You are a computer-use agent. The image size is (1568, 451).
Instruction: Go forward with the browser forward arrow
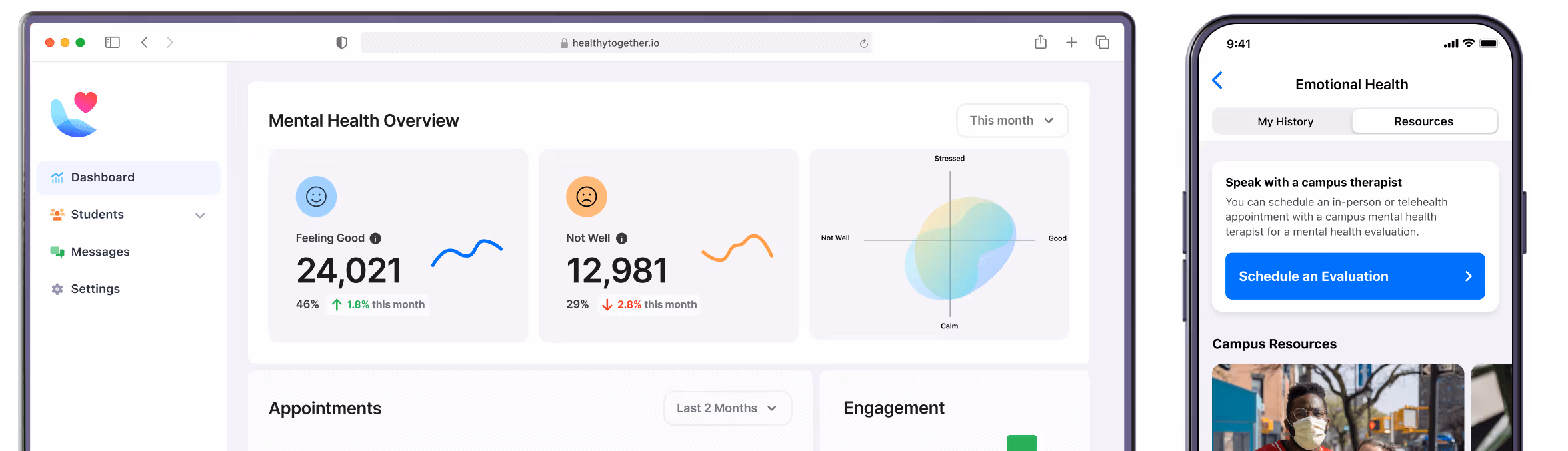tap(170, 43)
